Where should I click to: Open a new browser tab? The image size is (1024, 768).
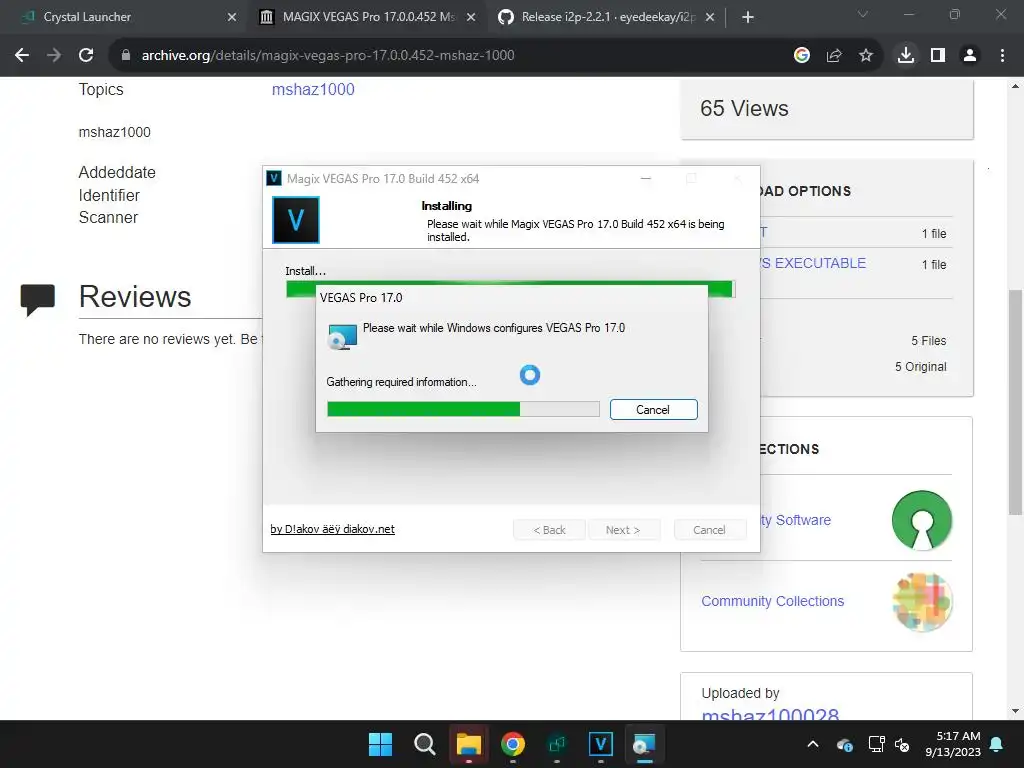748,17
